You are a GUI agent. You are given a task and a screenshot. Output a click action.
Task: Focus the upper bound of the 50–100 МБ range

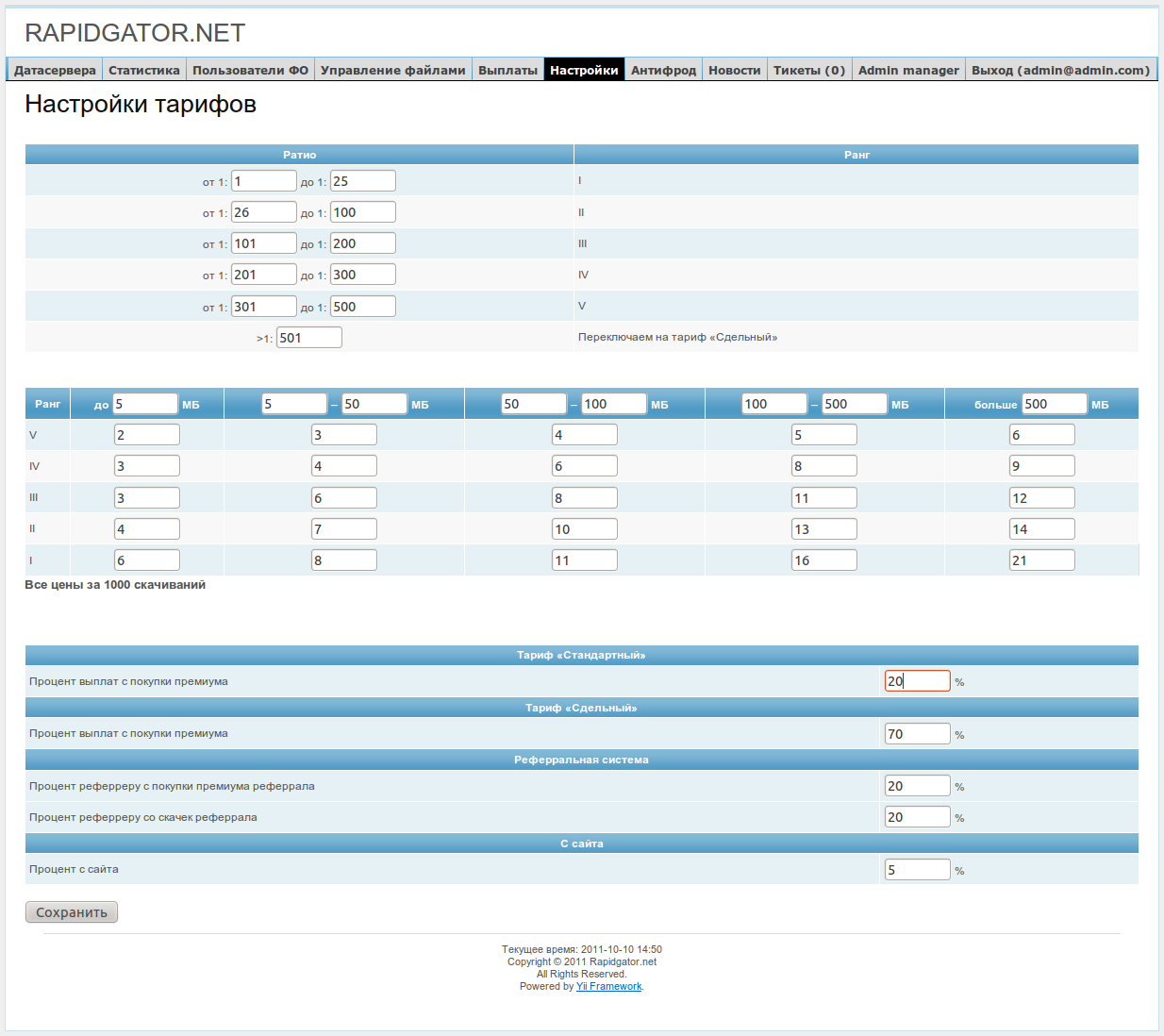614,404
